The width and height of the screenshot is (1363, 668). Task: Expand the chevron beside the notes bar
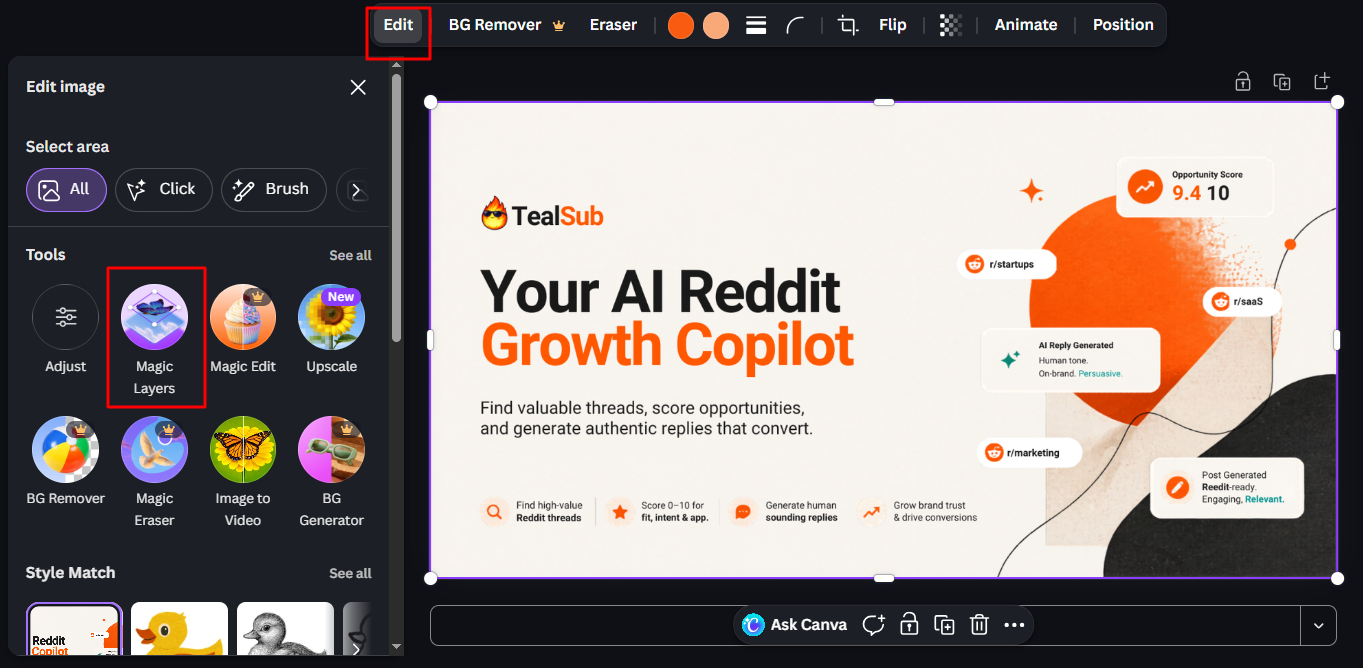[1318, 626]
